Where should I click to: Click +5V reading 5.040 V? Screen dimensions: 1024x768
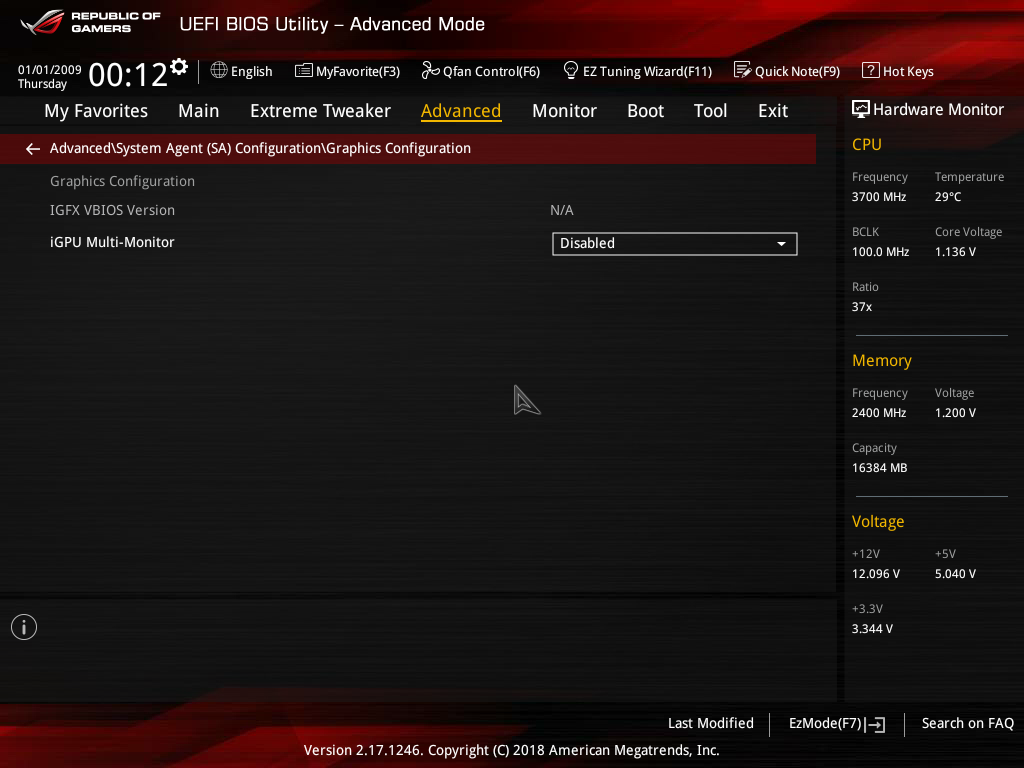point(955,574)
